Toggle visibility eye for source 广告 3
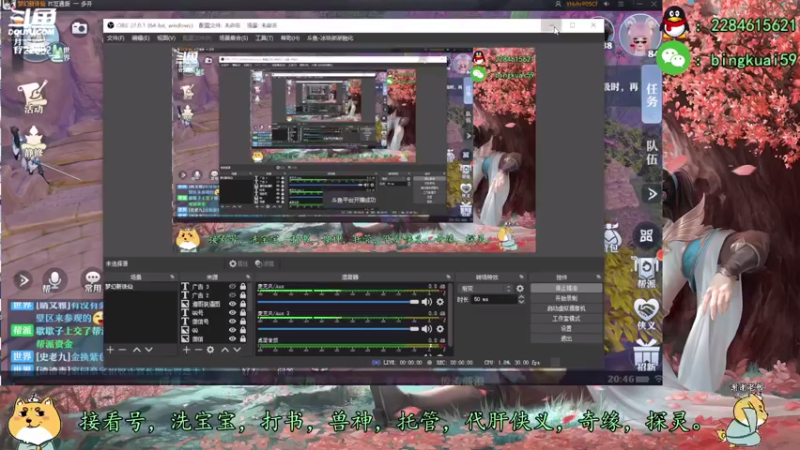 point(232,287)
